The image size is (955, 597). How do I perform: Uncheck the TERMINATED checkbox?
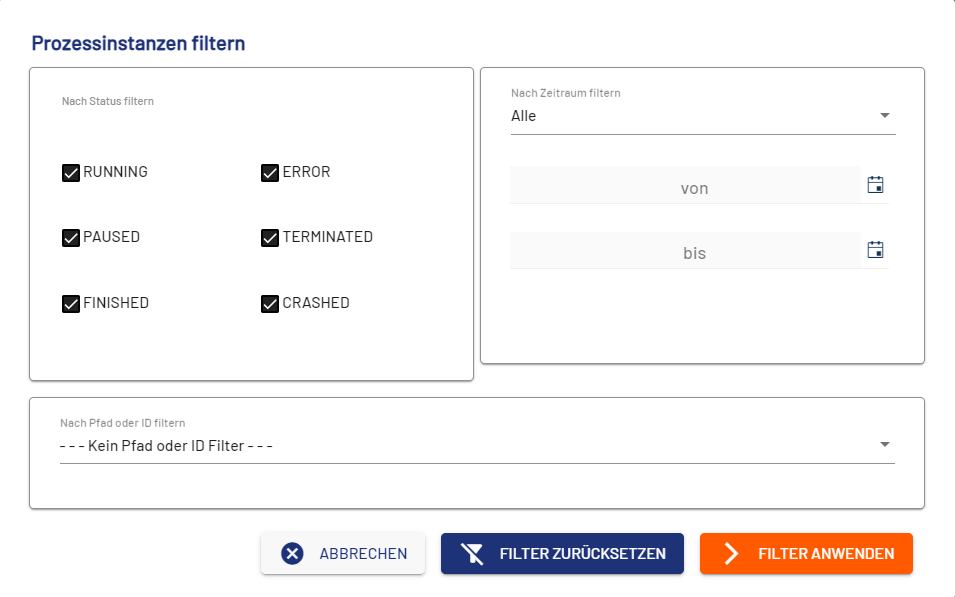point(270,238)
